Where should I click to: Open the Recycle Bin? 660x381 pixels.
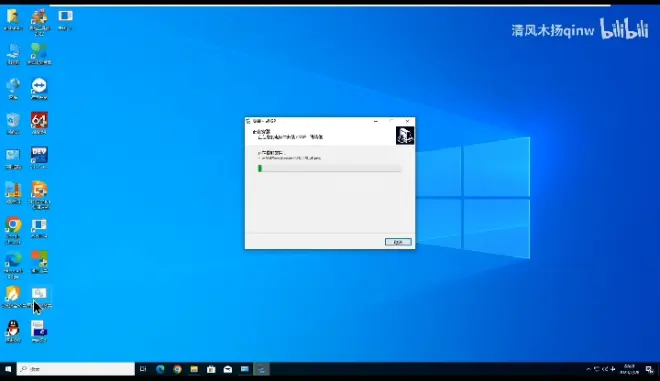click(x=13, y=123)
